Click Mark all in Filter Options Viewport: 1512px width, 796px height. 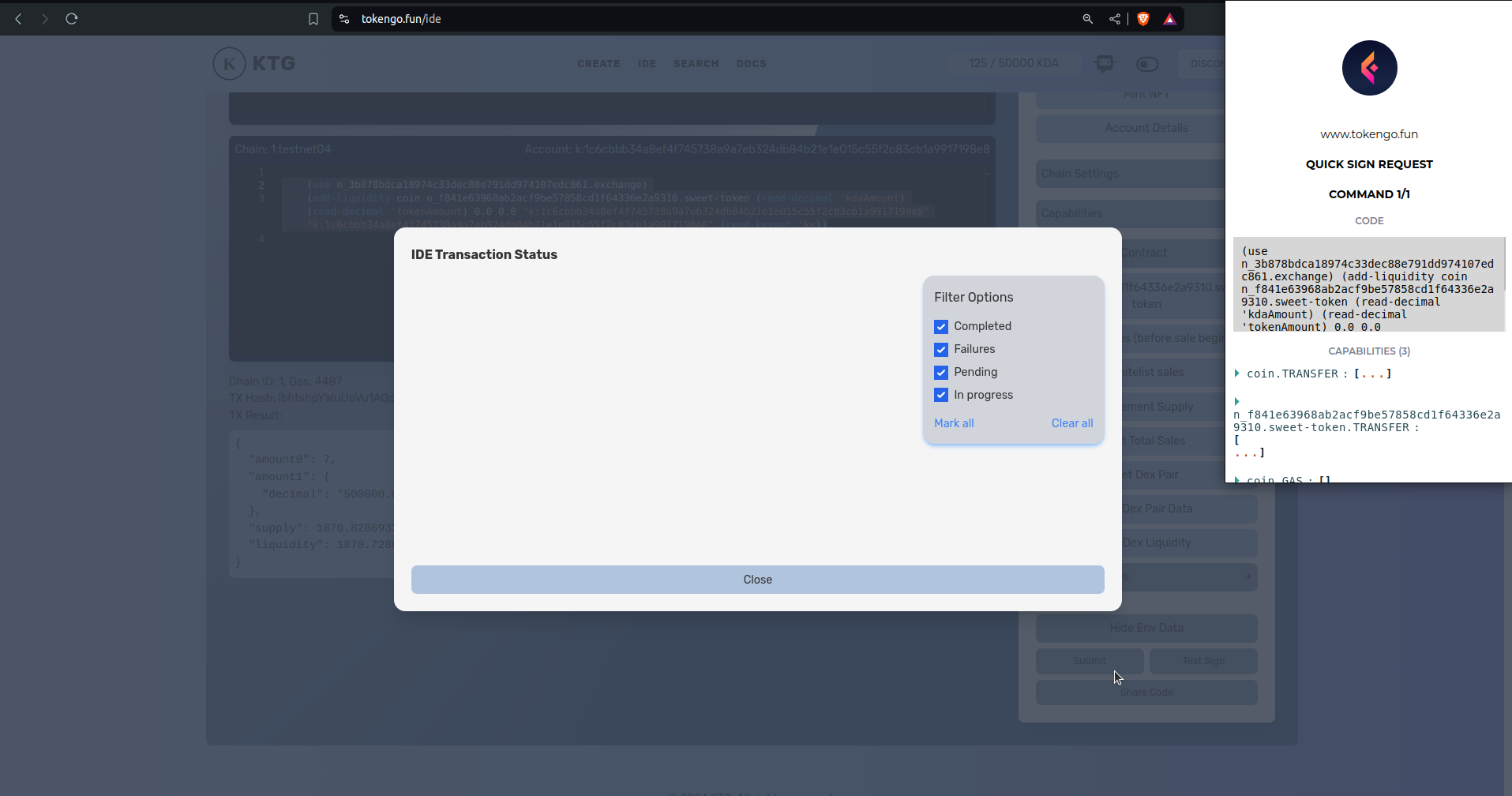[954, 423]
